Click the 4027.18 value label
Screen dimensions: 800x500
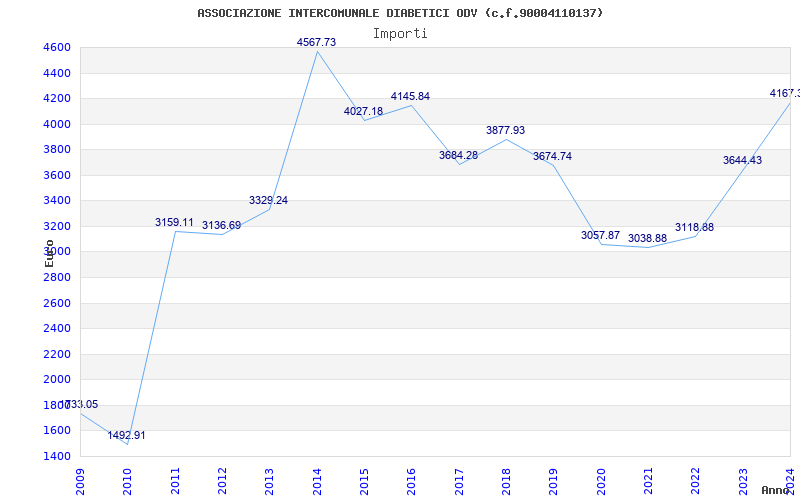363,111
